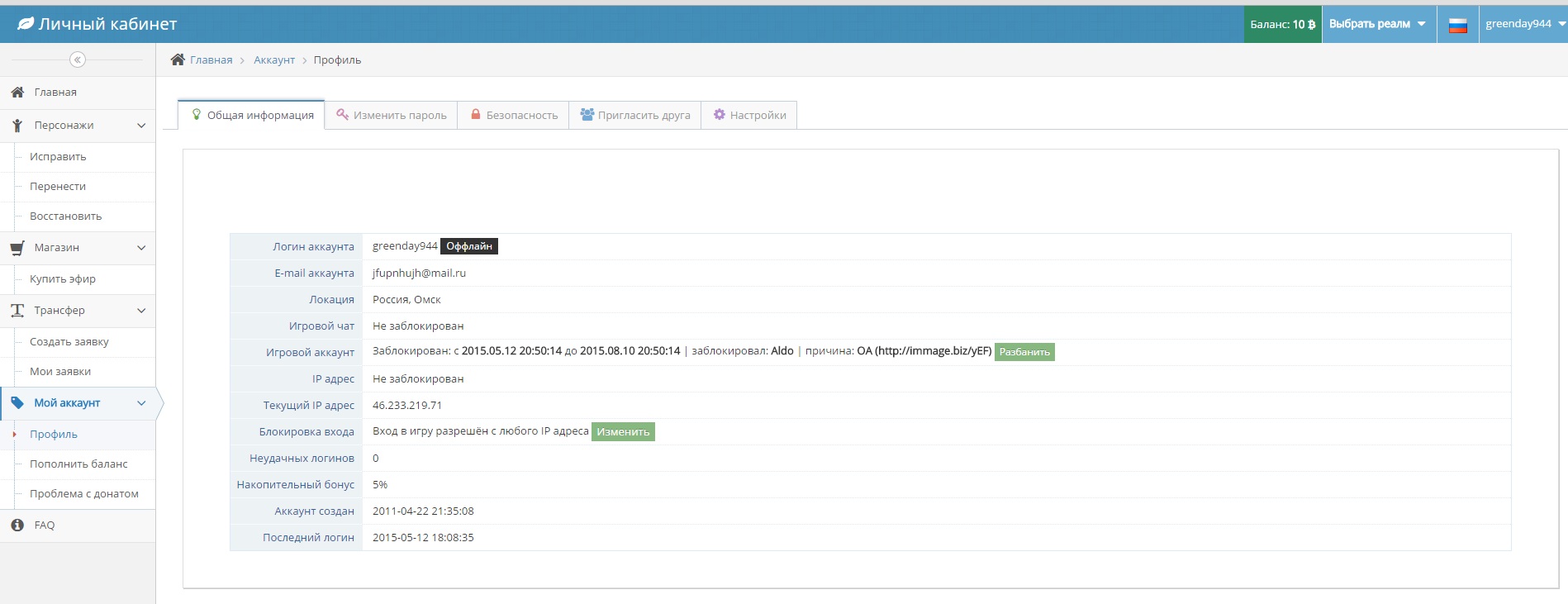Go to Пополнить баланс in the sidebar
The image size is (1568, 604).
click(x=78, y=464)
